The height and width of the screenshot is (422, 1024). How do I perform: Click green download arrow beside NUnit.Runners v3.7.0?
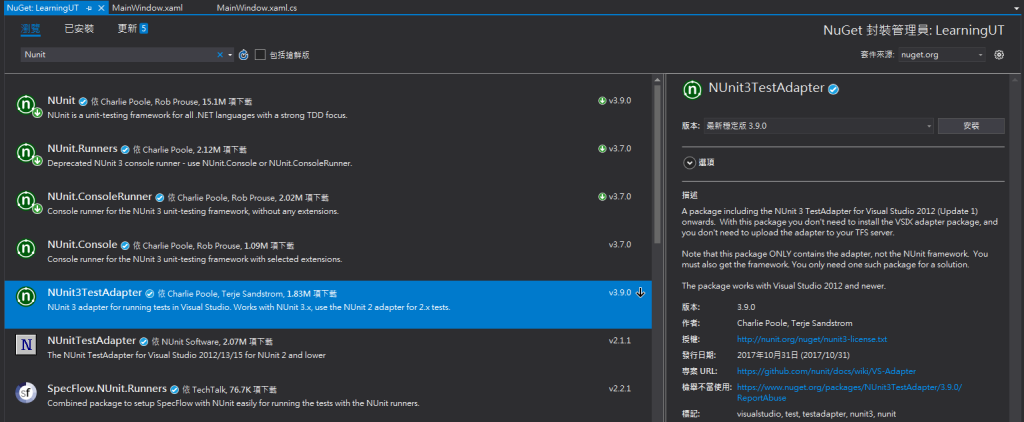click(x=602, y=149)
